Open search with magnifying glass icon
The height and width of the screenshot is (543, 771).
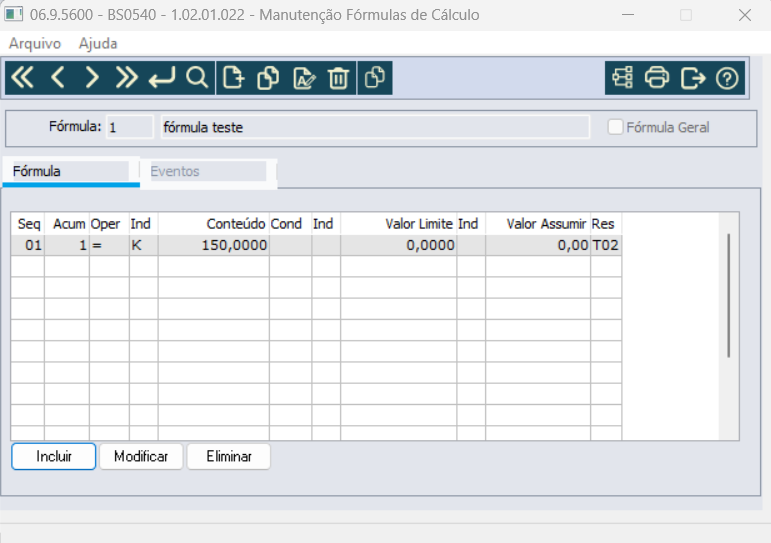pos(197,78)
